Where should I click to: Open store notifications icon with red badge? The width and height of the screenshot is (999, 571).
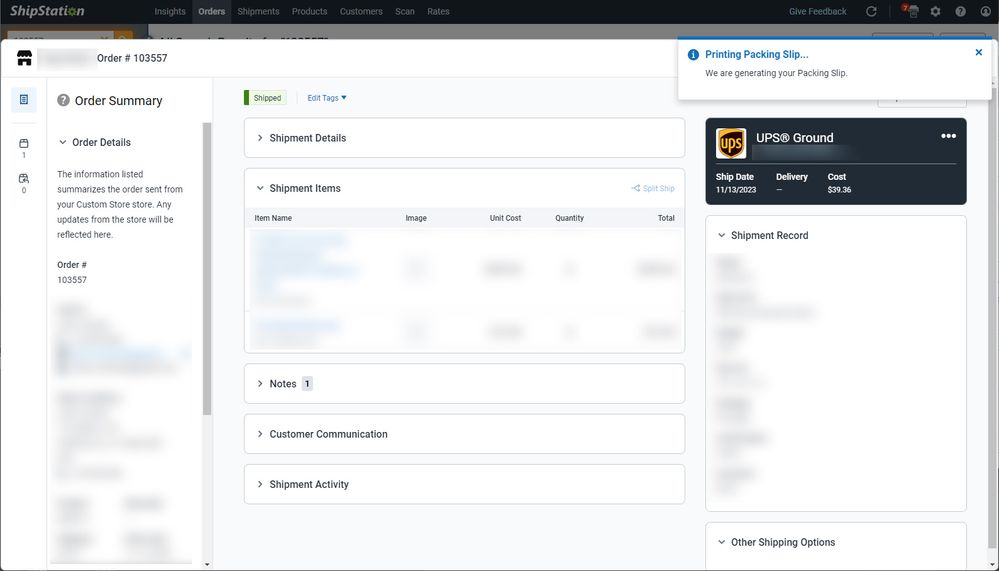pos(911,12)
